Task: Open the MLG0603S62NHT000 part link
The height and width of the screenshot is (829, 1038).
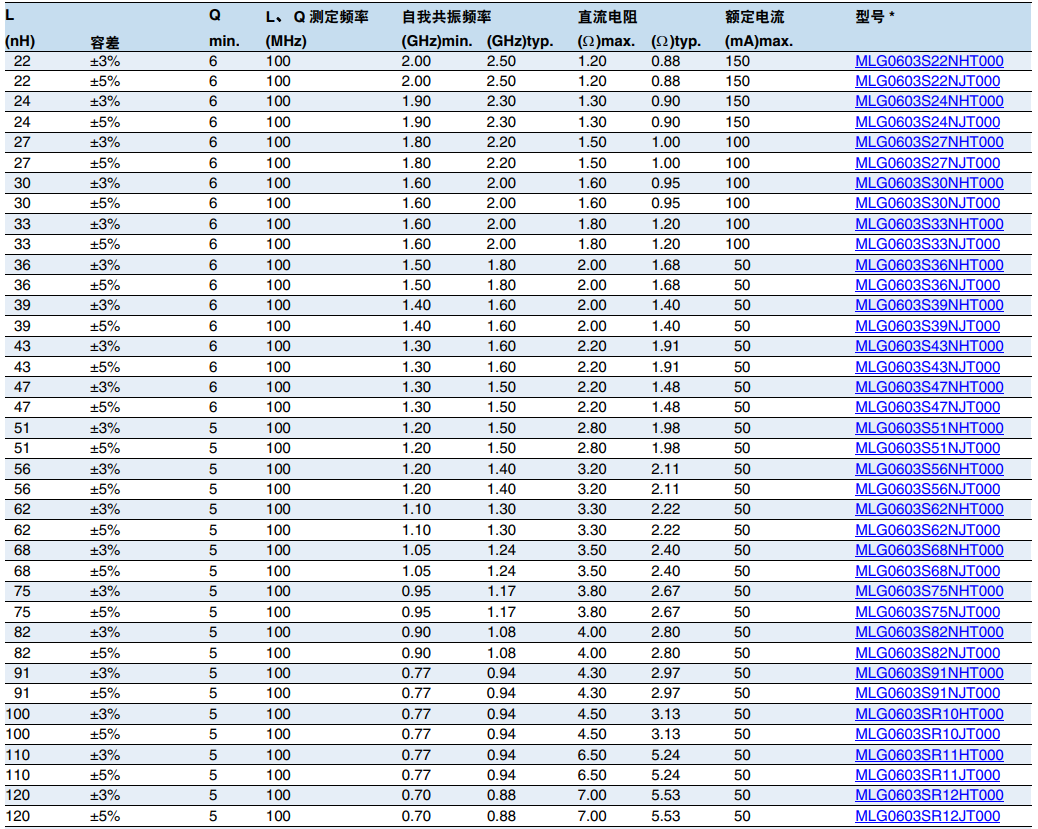Action: point(929,509)
